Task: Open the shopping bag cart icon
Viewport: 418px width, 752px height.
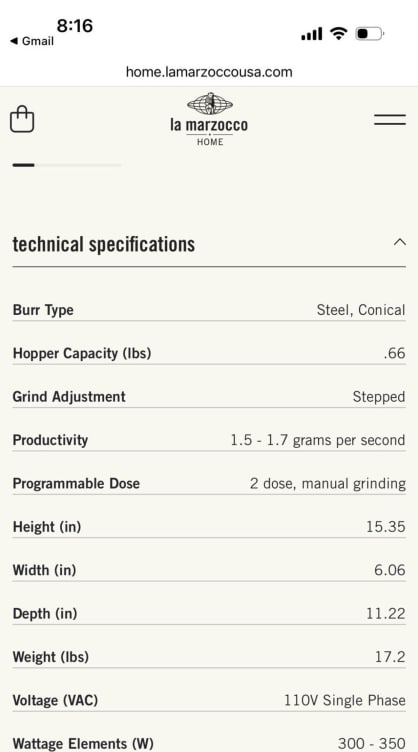Action: click(22, 119)
